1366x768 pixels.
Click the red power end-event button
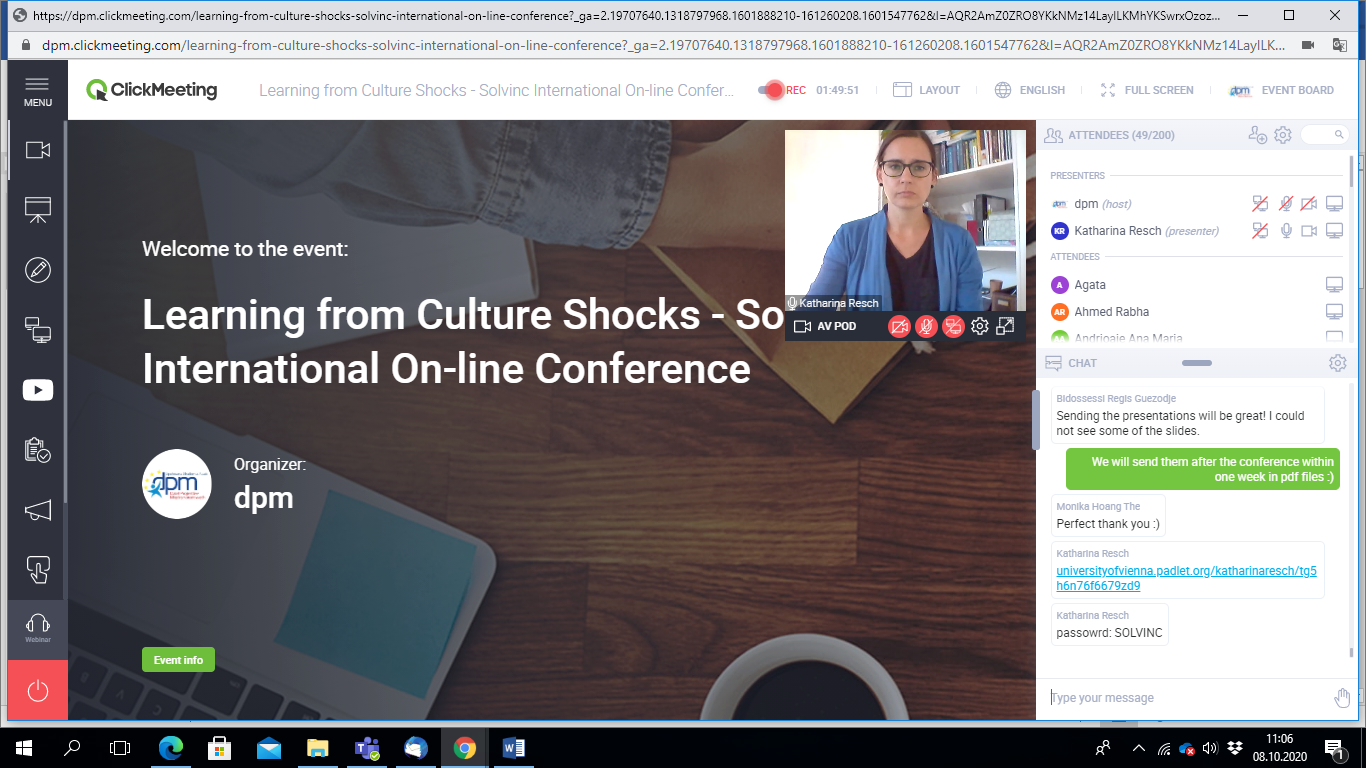point(38,690)
